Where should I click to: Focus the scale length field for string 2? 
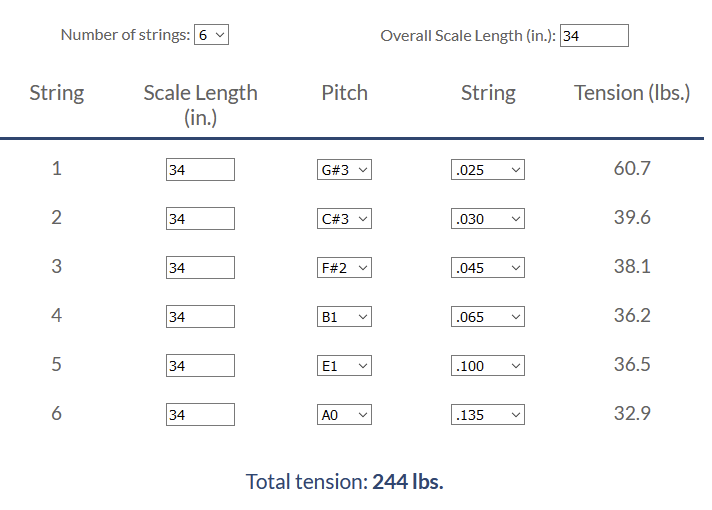[x=200, y=219]
